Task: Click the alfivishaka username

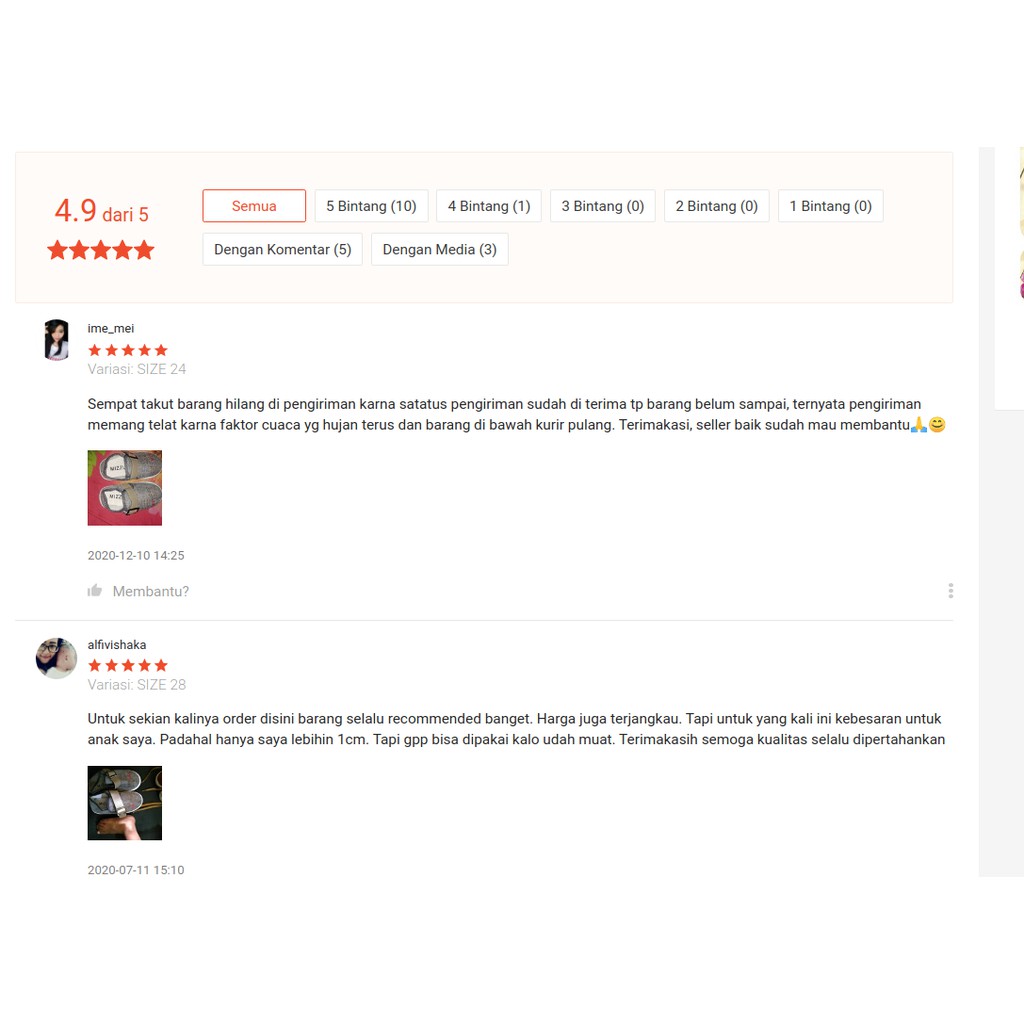Action: 117,645
